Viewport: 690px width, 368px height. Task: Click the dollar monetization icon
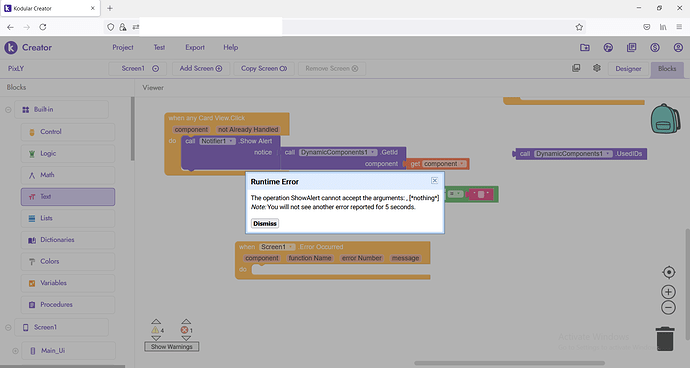click(x=655, y=48)
